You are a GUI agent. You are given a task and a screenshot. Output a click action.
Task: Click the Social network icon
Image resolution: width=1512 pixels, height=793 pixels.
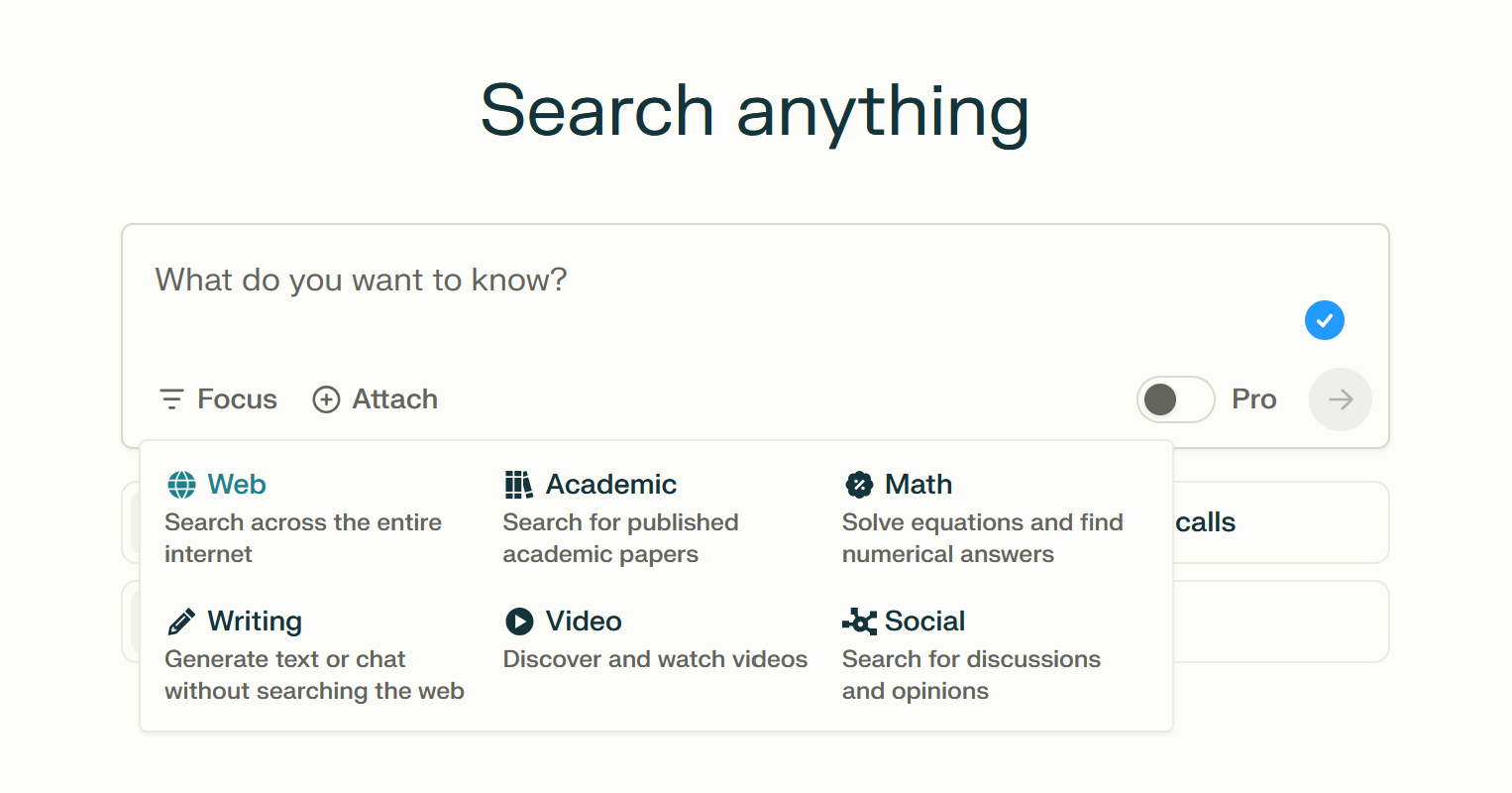(859, 622)
